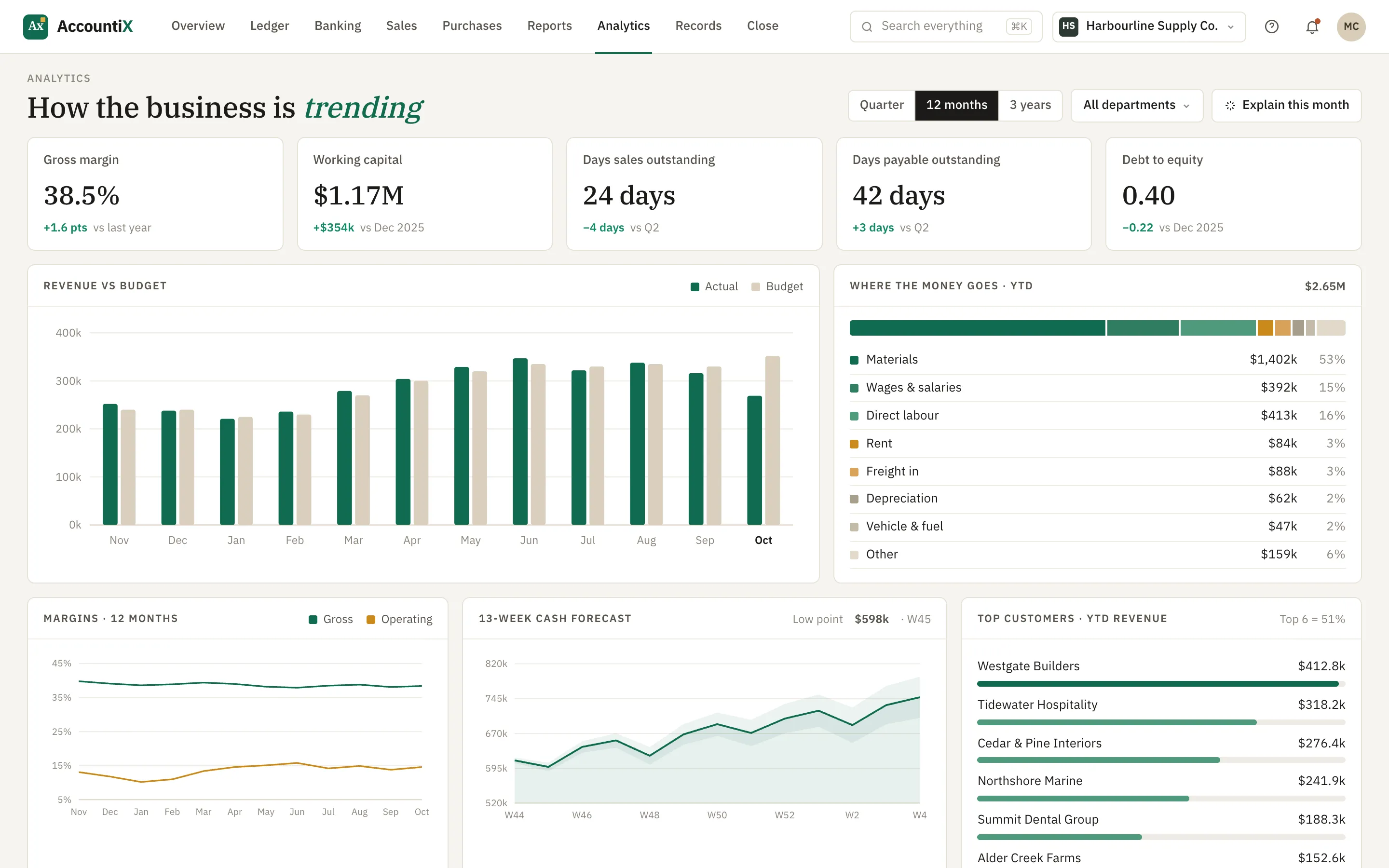Select the Vehicle & fuel row
The image size is (1389, 868).
pos(1097,527)
